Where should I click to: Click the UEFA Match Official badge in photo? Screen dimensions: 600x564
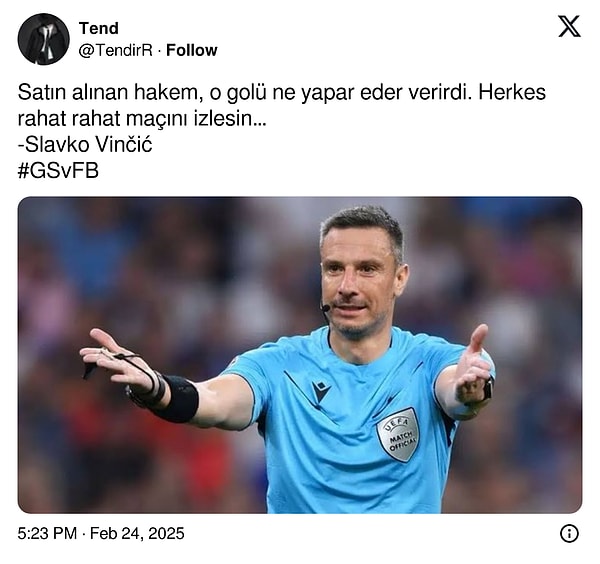(x=398, y=434)
